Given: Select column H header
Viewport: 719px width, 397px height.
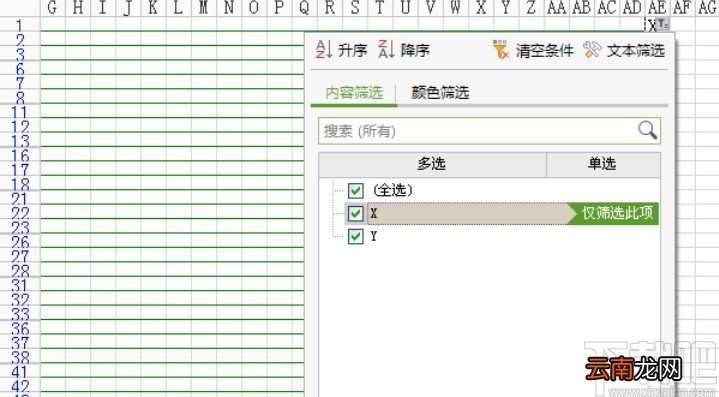Looking at the screenshot, I should tap(78, 8).
